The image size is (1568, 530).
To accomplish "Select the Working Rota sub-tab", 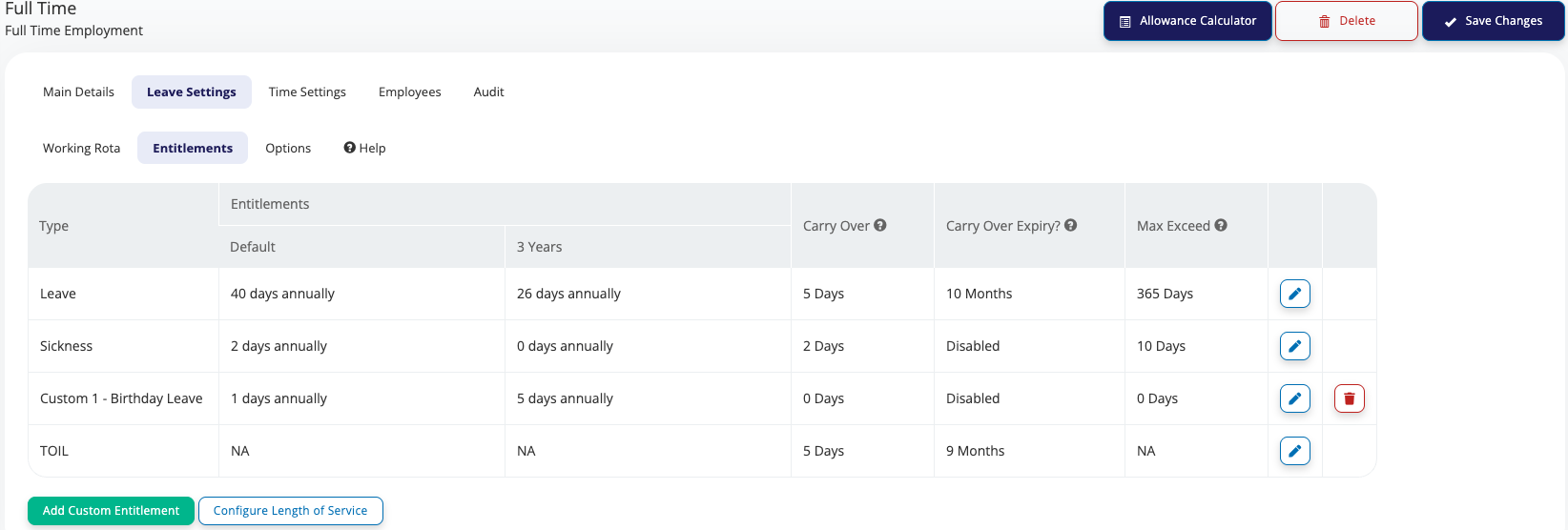I will click(x=82, y=148).
